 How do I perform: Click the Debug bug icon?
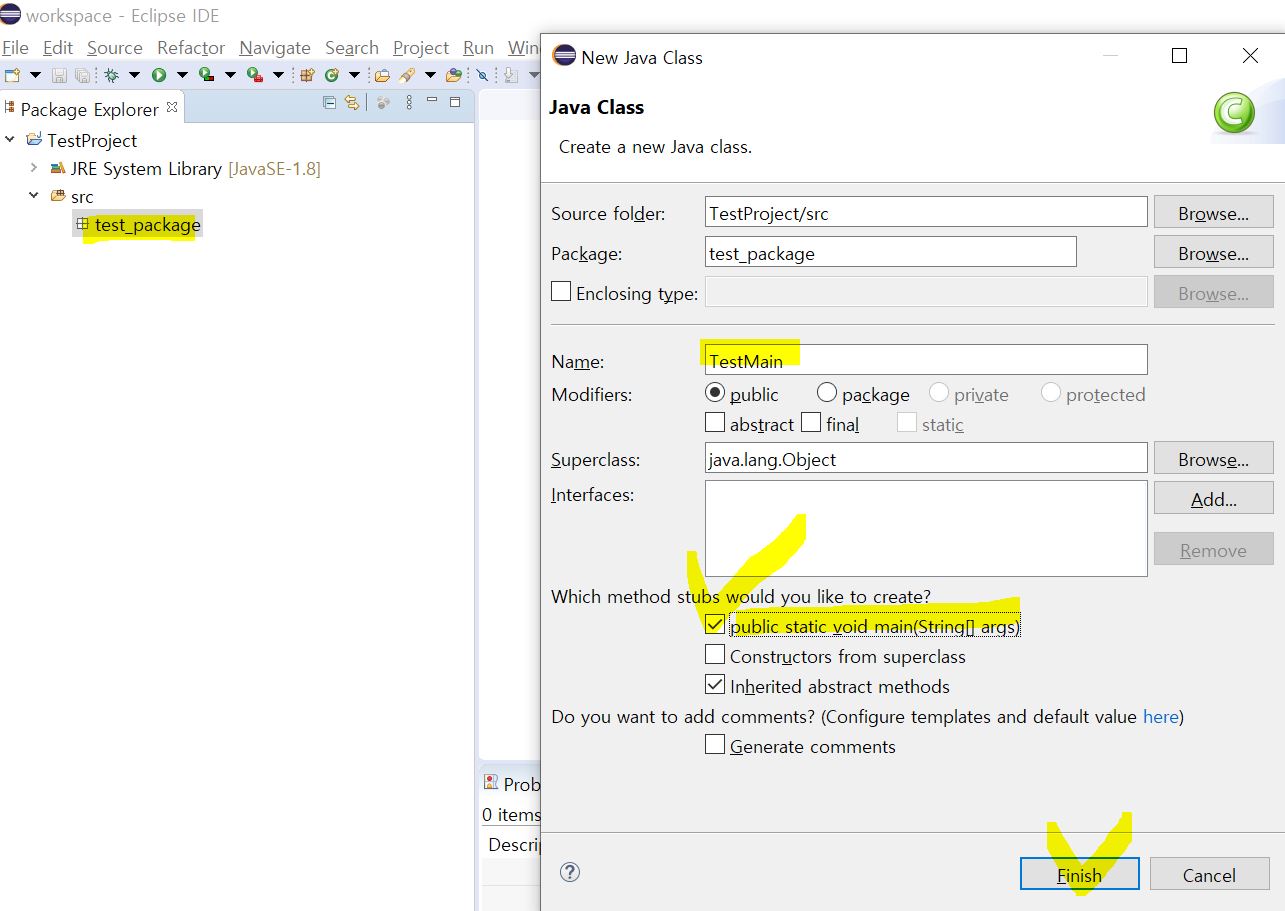pos(111,75)
